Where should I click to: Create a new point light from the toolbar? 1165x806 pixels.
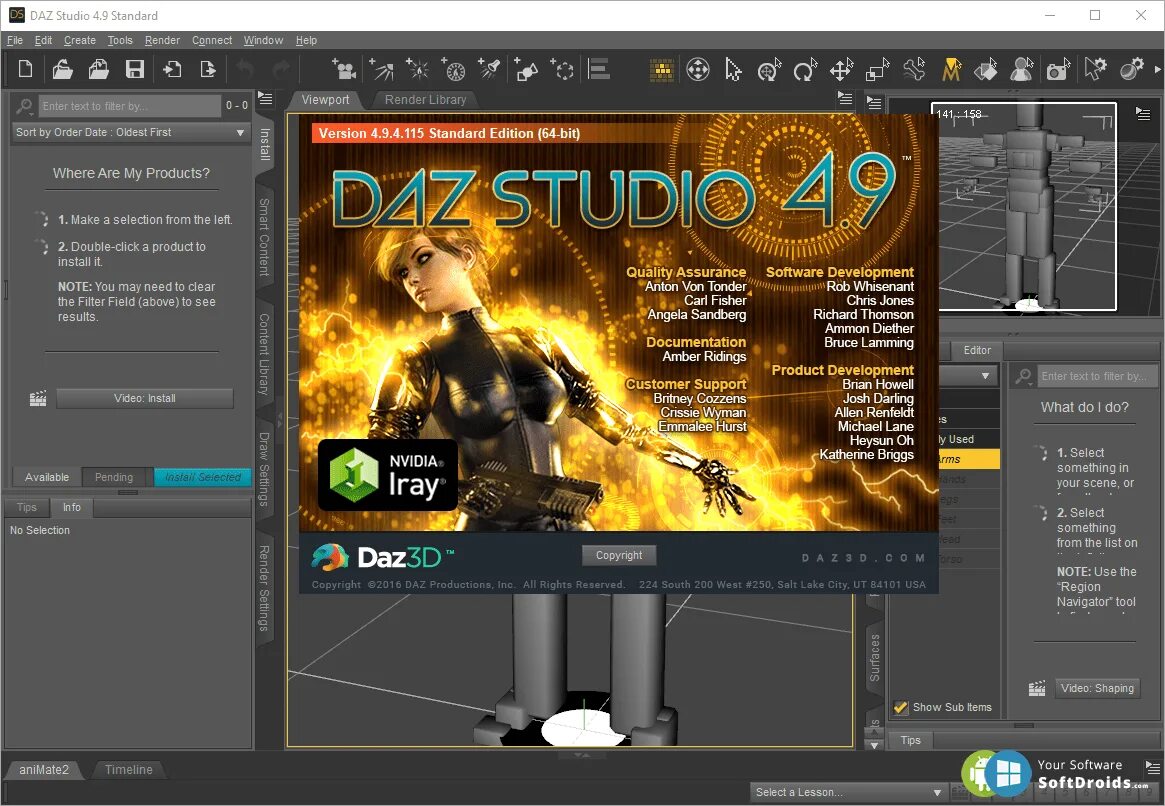(x=418, y=69)
